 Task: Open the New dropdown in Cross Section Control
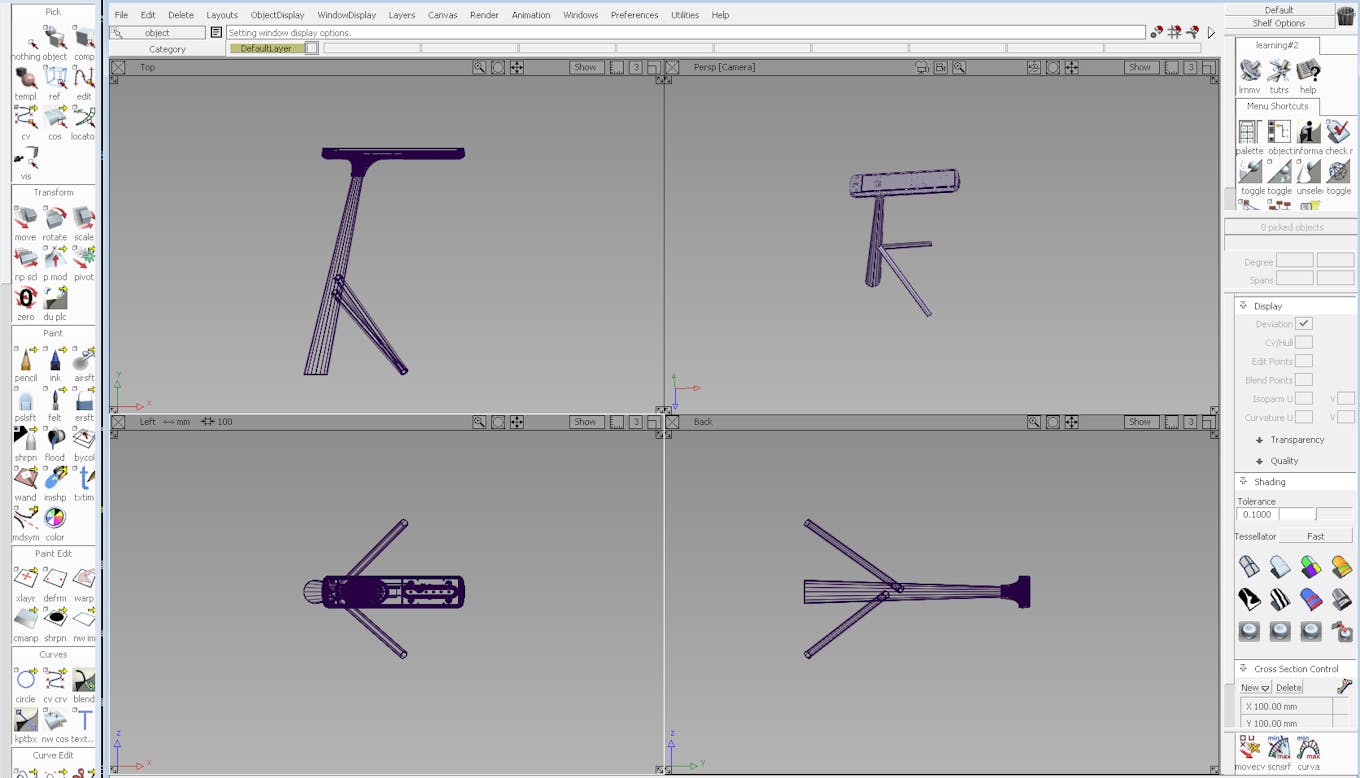coord(1255,688)
